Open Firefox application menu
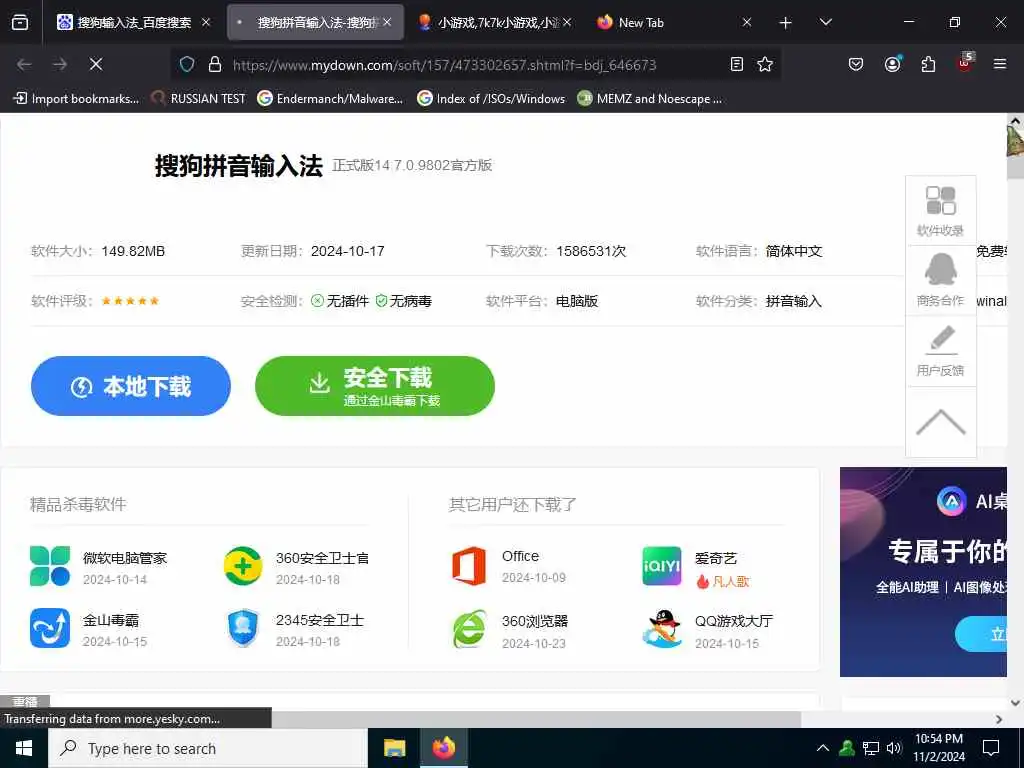The width and height of the screenshot is (1024, 768). pos(1000,64)
